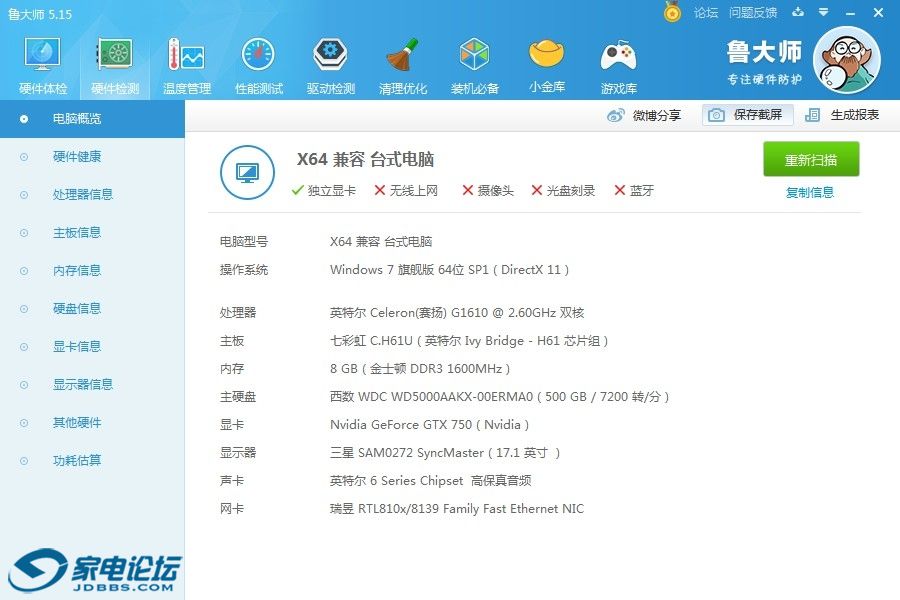Click the 摄像头 status indicator
This screenshot has width=900, height=600.
pos(488,191)
